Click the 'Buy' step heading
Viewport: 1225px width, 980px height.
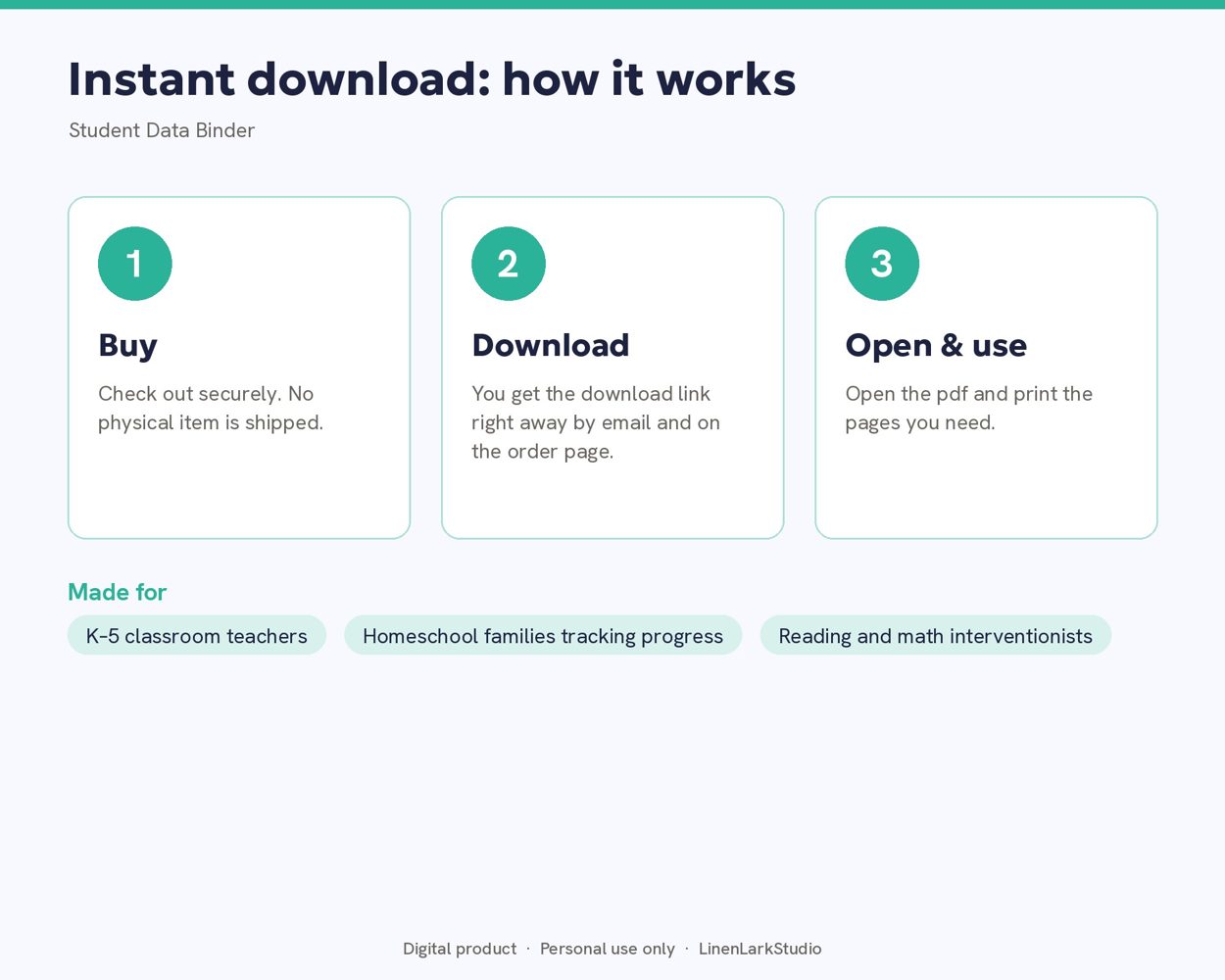click(x=127, y=346)
